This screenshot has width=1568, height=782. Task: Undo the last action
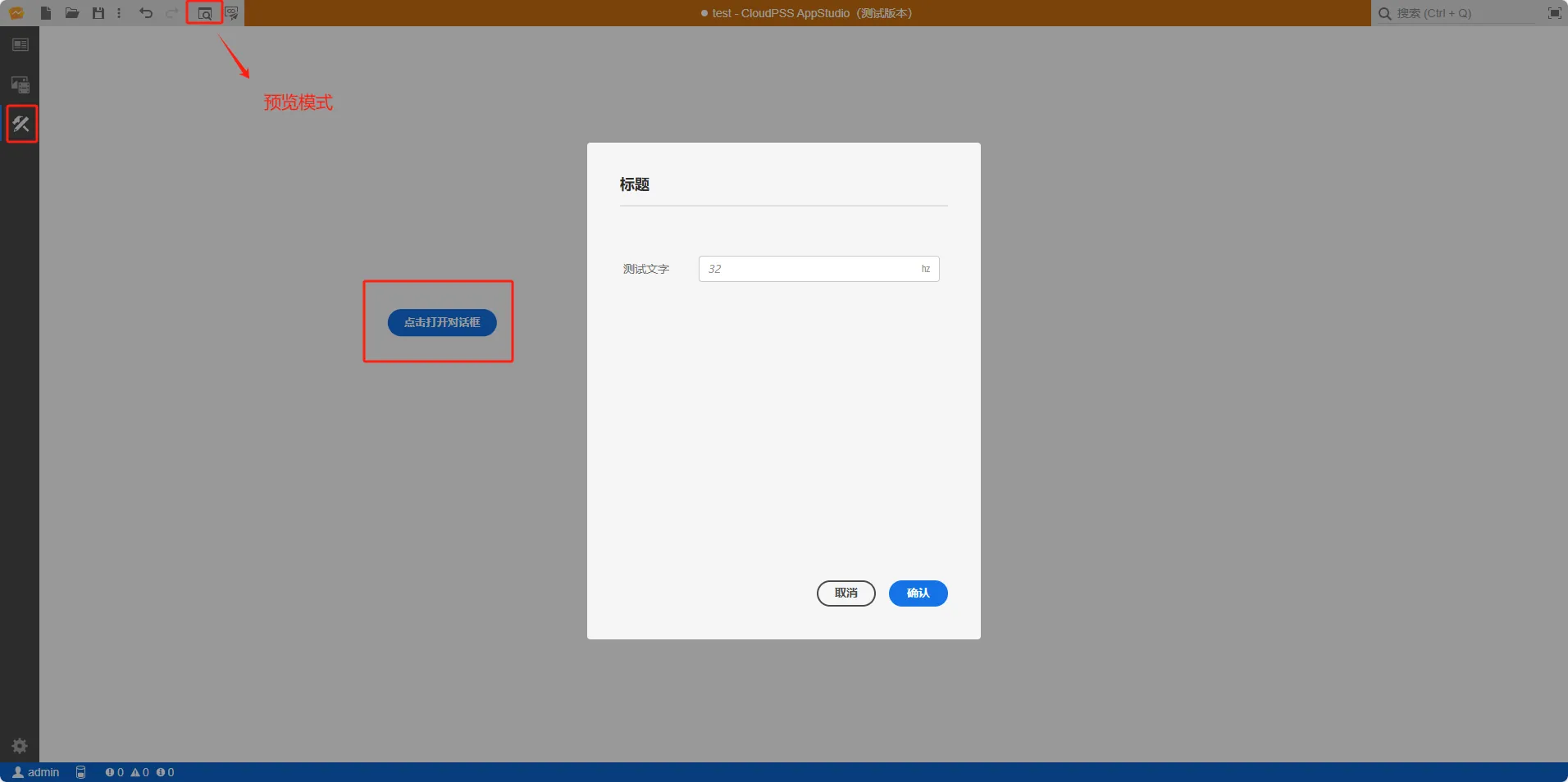click(146, 13)
